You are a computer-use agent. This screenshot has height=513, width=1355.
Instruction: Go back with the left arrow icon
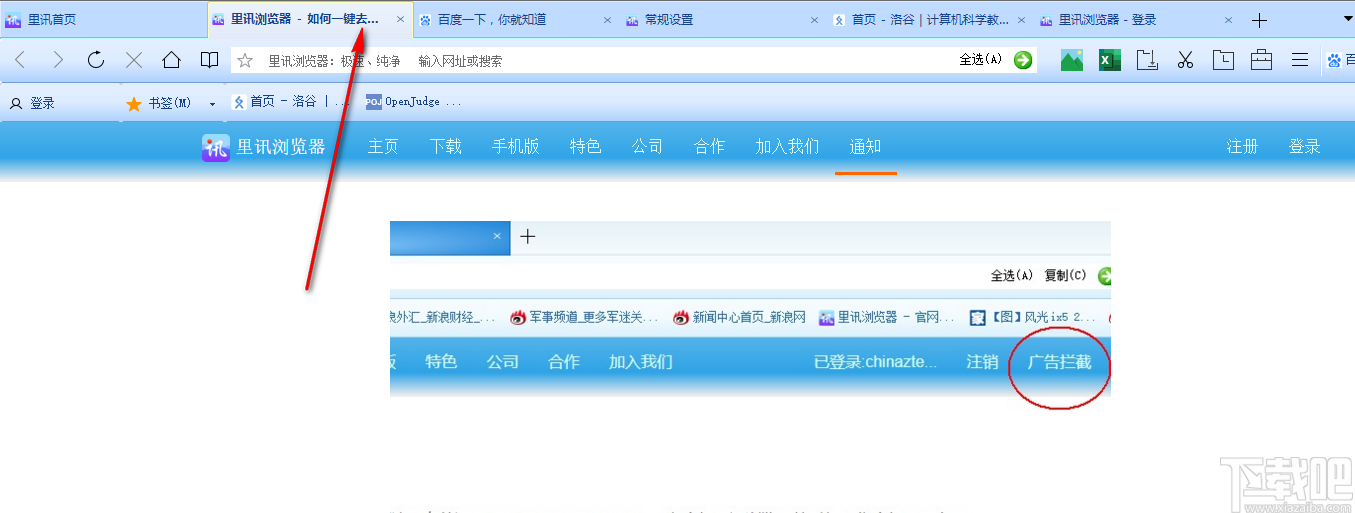pos(20,60)
